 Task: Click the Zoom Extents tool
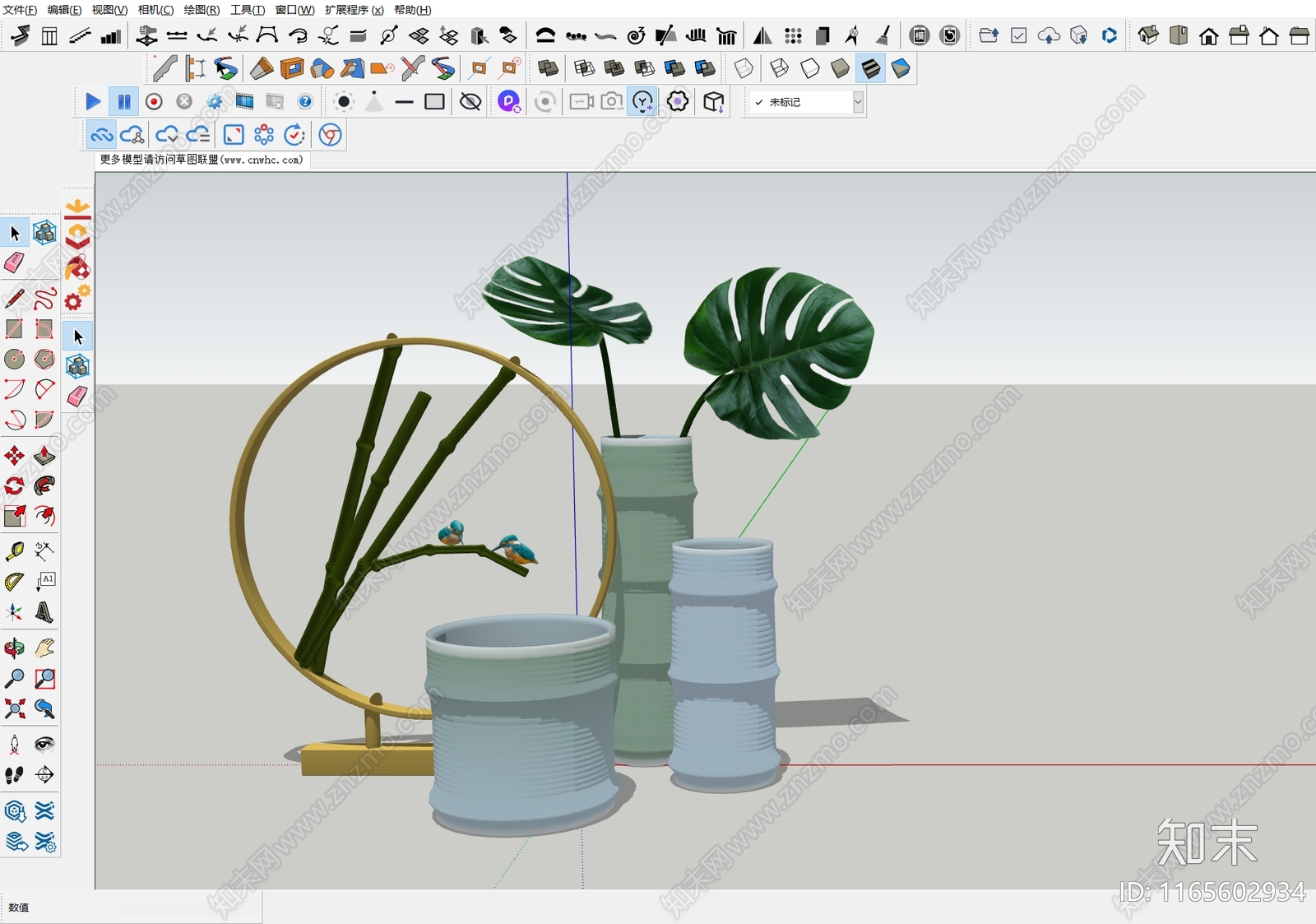click(x=15, y=708)
